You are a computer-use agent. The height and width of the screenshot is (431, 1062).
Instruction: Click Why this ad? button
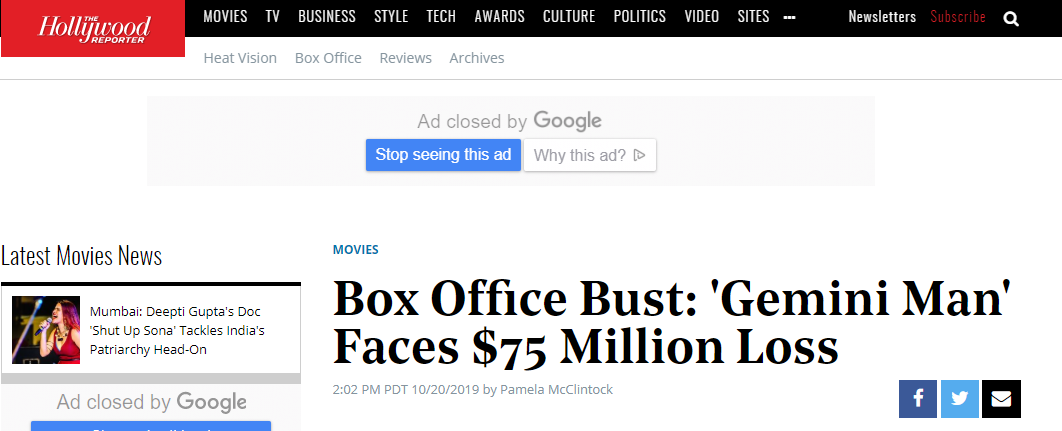pos(590,155)
